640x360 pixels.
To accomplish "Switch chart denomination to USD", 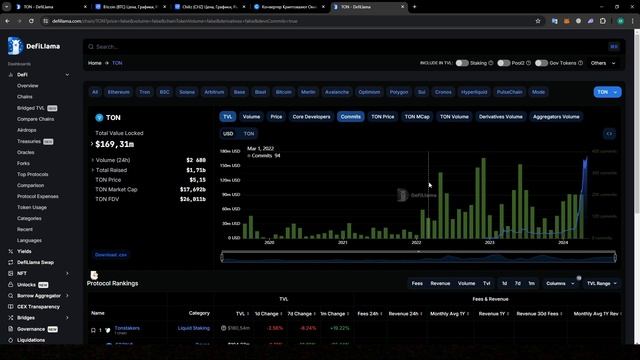I will 228,133.
